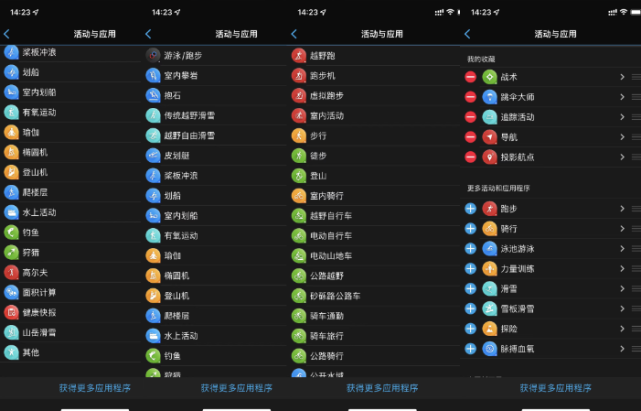Tap the reorder handle on the 力量训练 row
Image resolution: width=641 pixels, height=411 pixels.
tap(636, 269)
